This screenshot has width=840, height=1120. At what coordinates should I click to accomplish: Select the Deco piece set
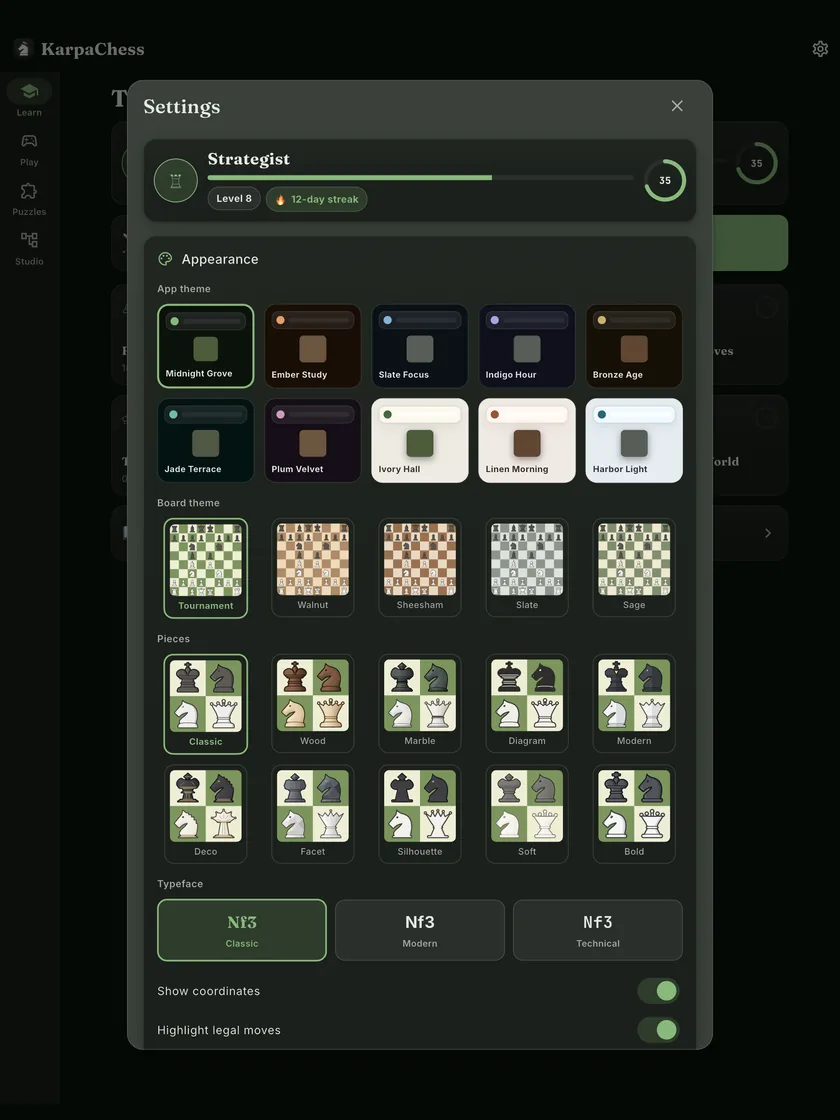[x=206, y=814]
